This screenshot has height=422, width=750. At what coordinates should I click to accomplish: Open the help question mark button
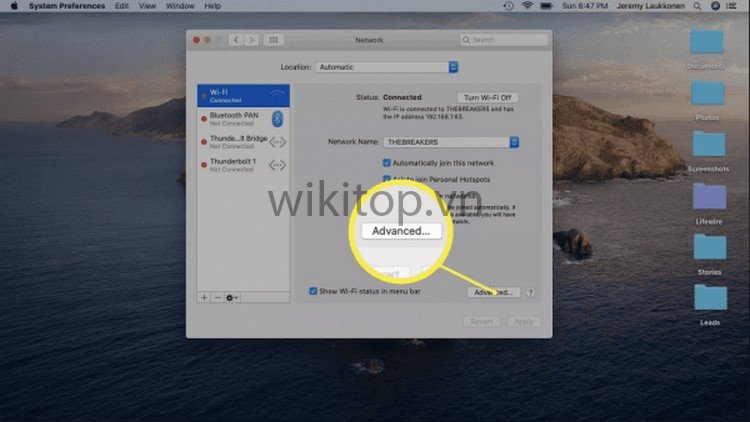point(530,293)
